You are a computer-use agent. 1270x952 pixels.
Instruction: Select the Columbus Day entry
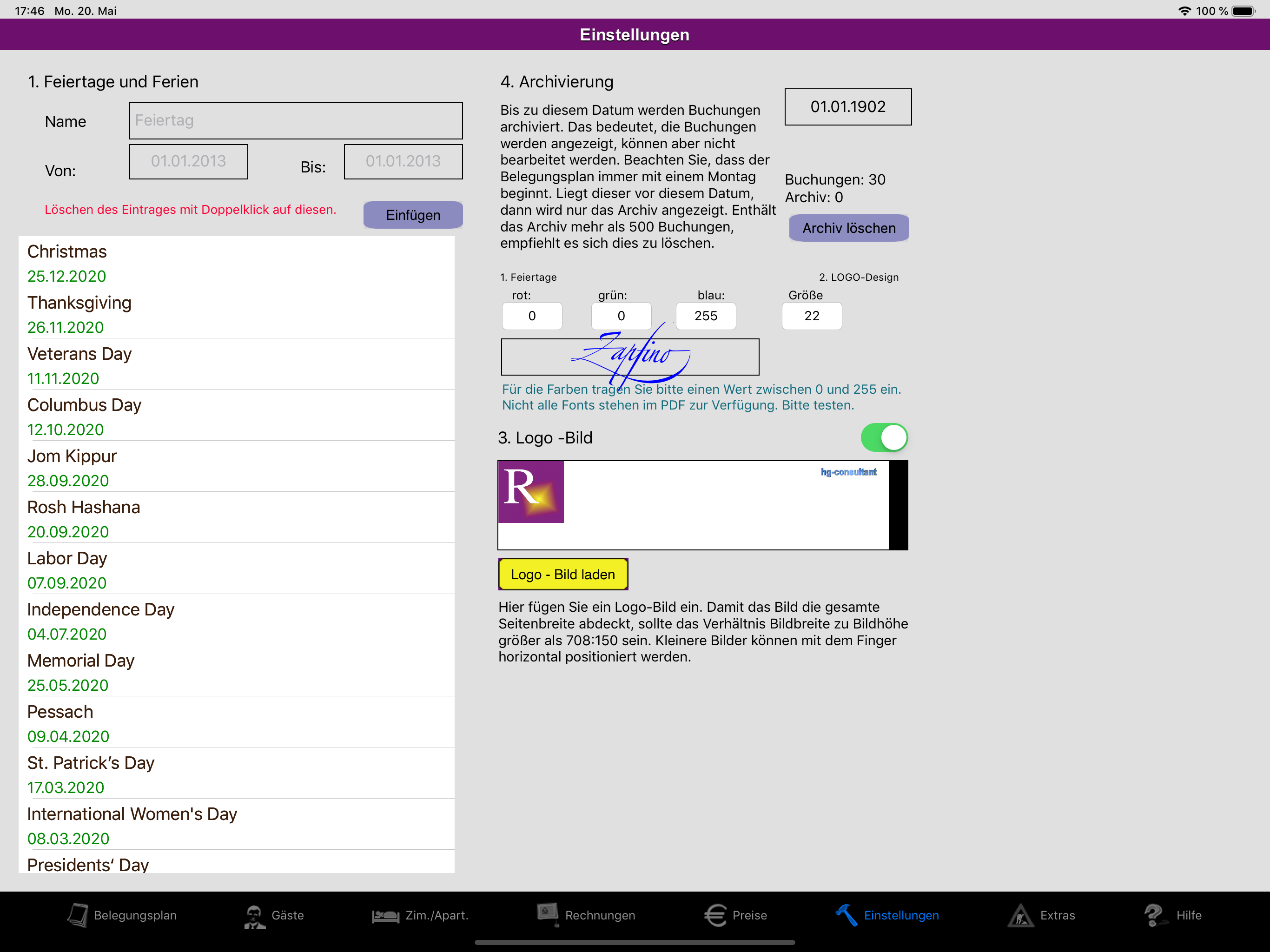[237, 416]
